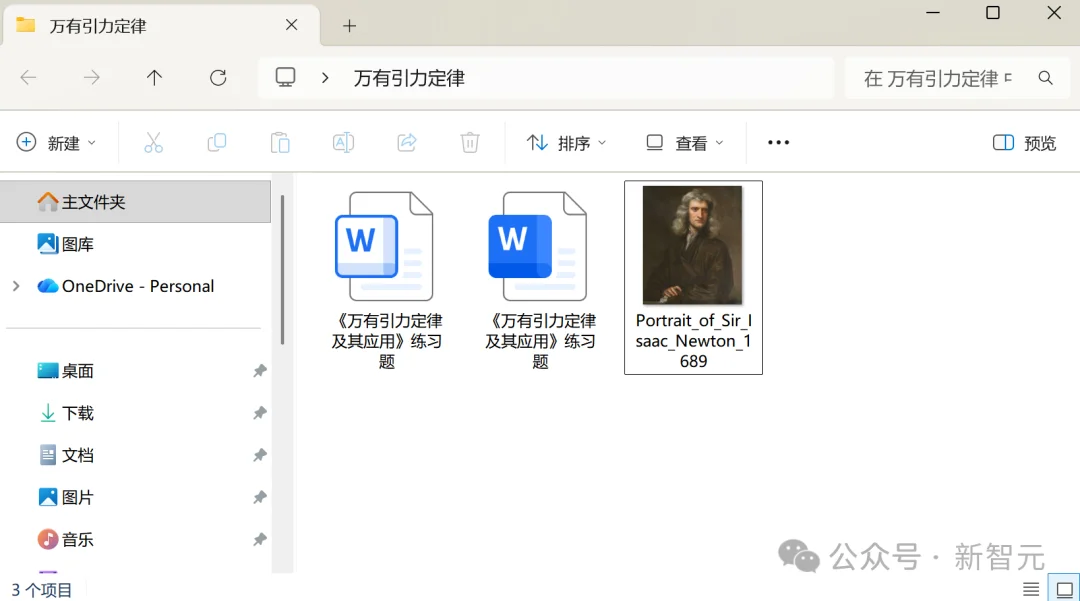This screenshot has height=601, width=1080.
Task: Switch to large thumbnails view
Action: coord(1062,588)
